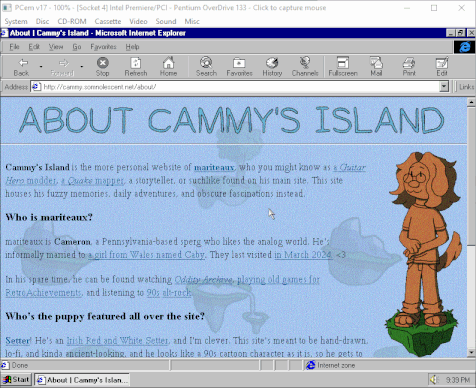Click the status bar page icon beside Done
The image size is (476, 388).
[x=5, y=365]
